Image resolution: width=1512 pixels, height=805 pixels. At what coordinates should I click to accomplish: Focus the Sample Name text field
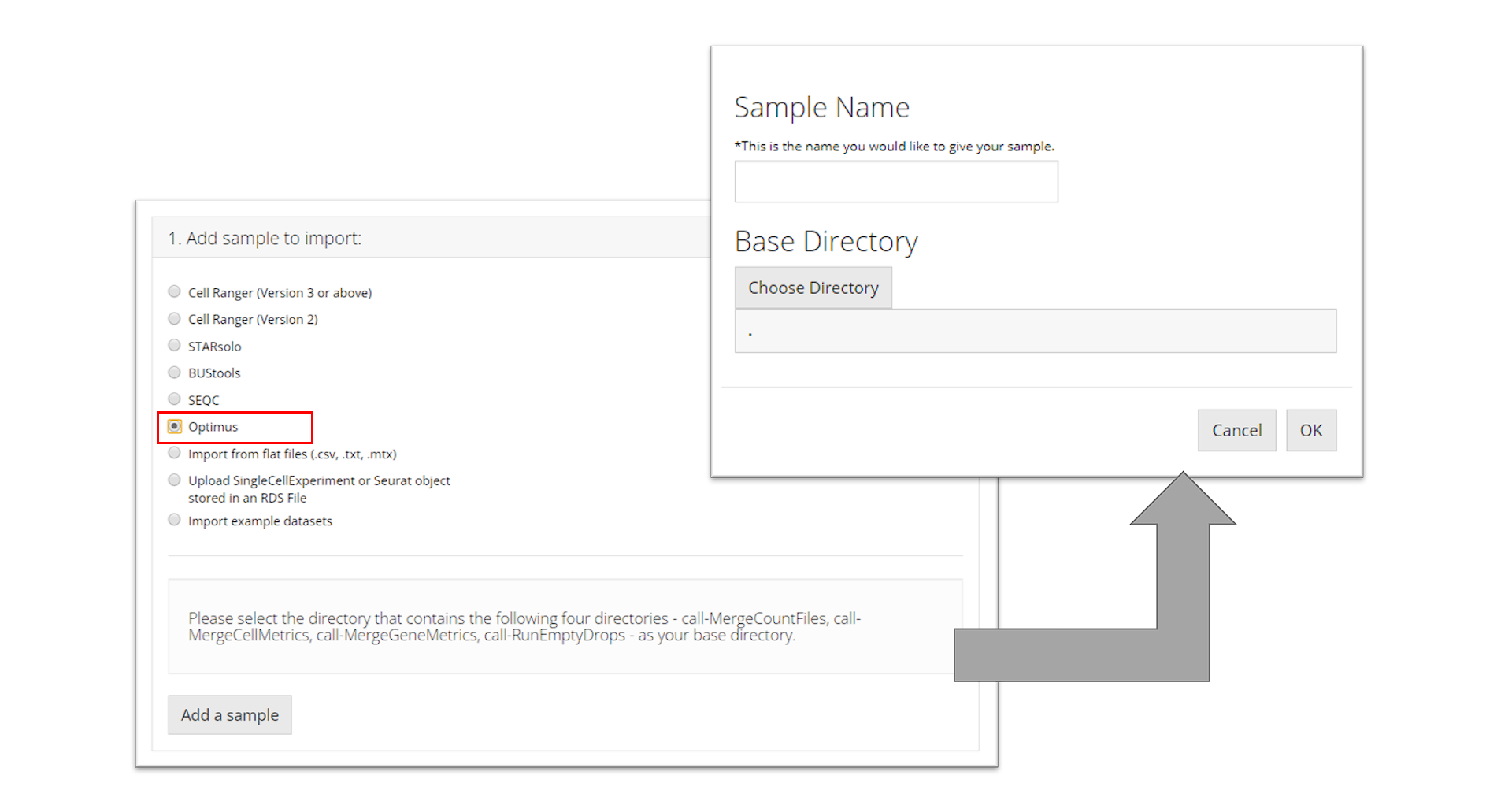tap(895, 182)
